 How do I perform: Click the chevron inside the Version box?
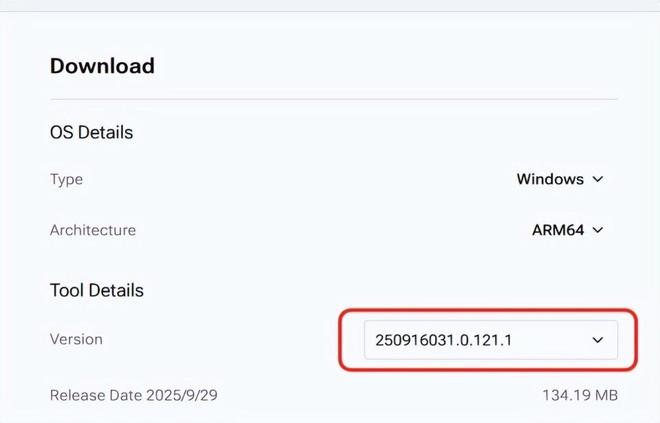pyautogui.click(x=598, y=340)
